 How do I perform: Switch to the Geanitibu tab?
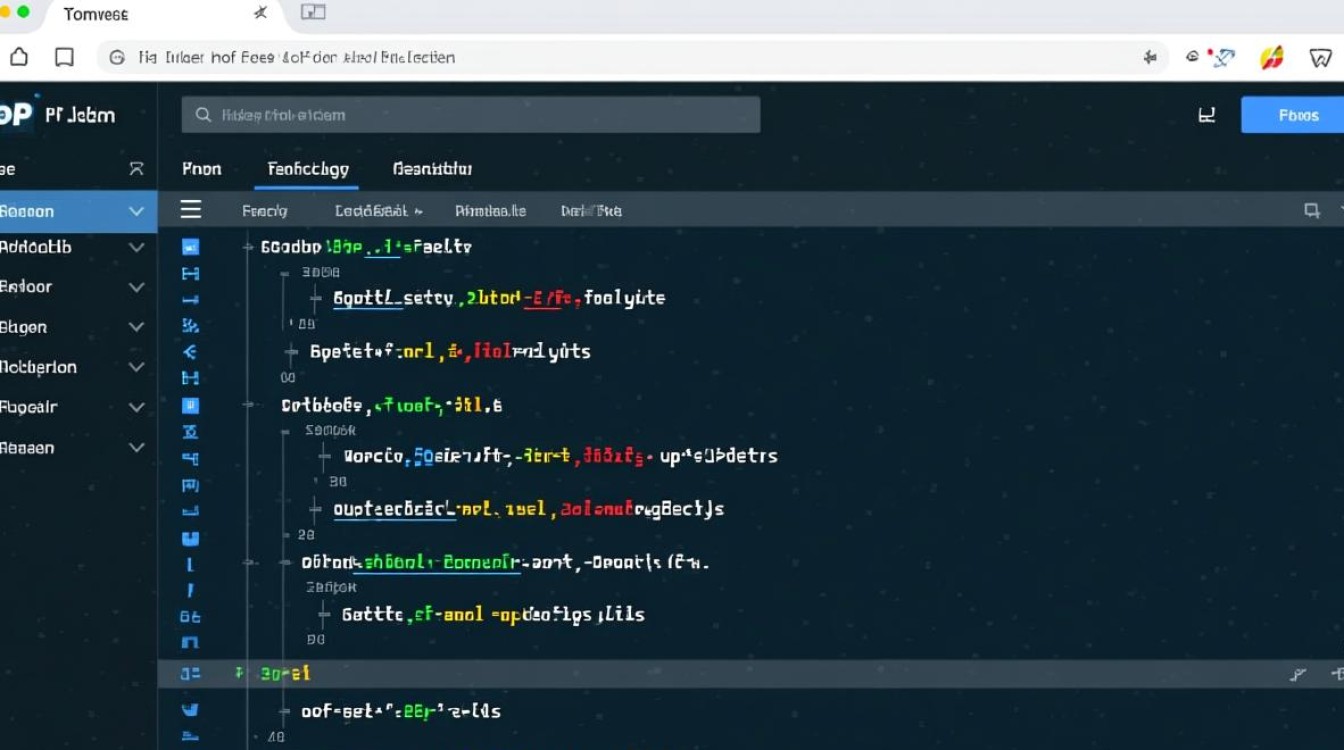point(432,169)
